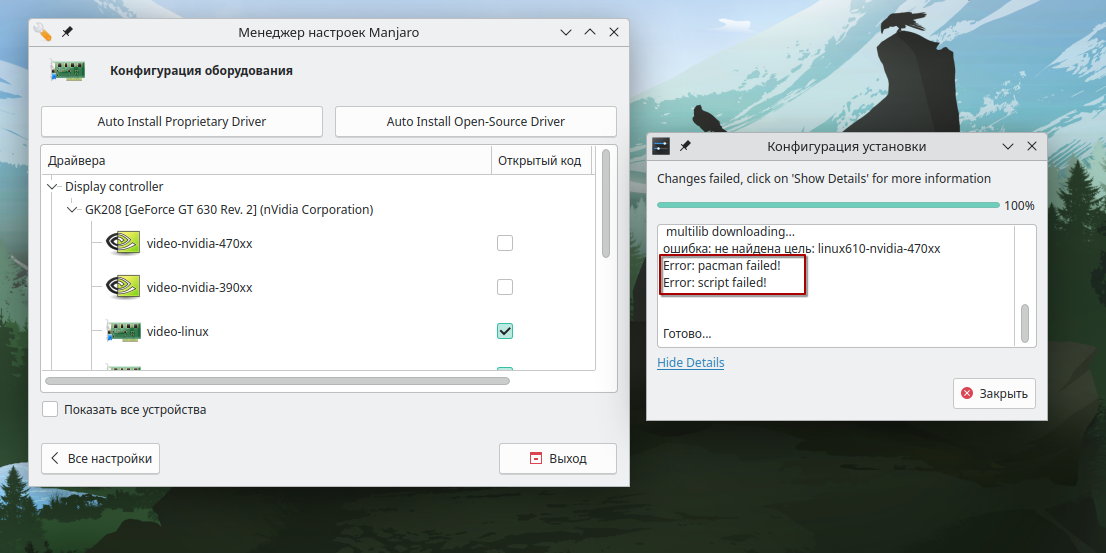The image size is (1106, 553).
Task: Maximize the Manjaro settings manager window
Action: (x=590, y=32)
